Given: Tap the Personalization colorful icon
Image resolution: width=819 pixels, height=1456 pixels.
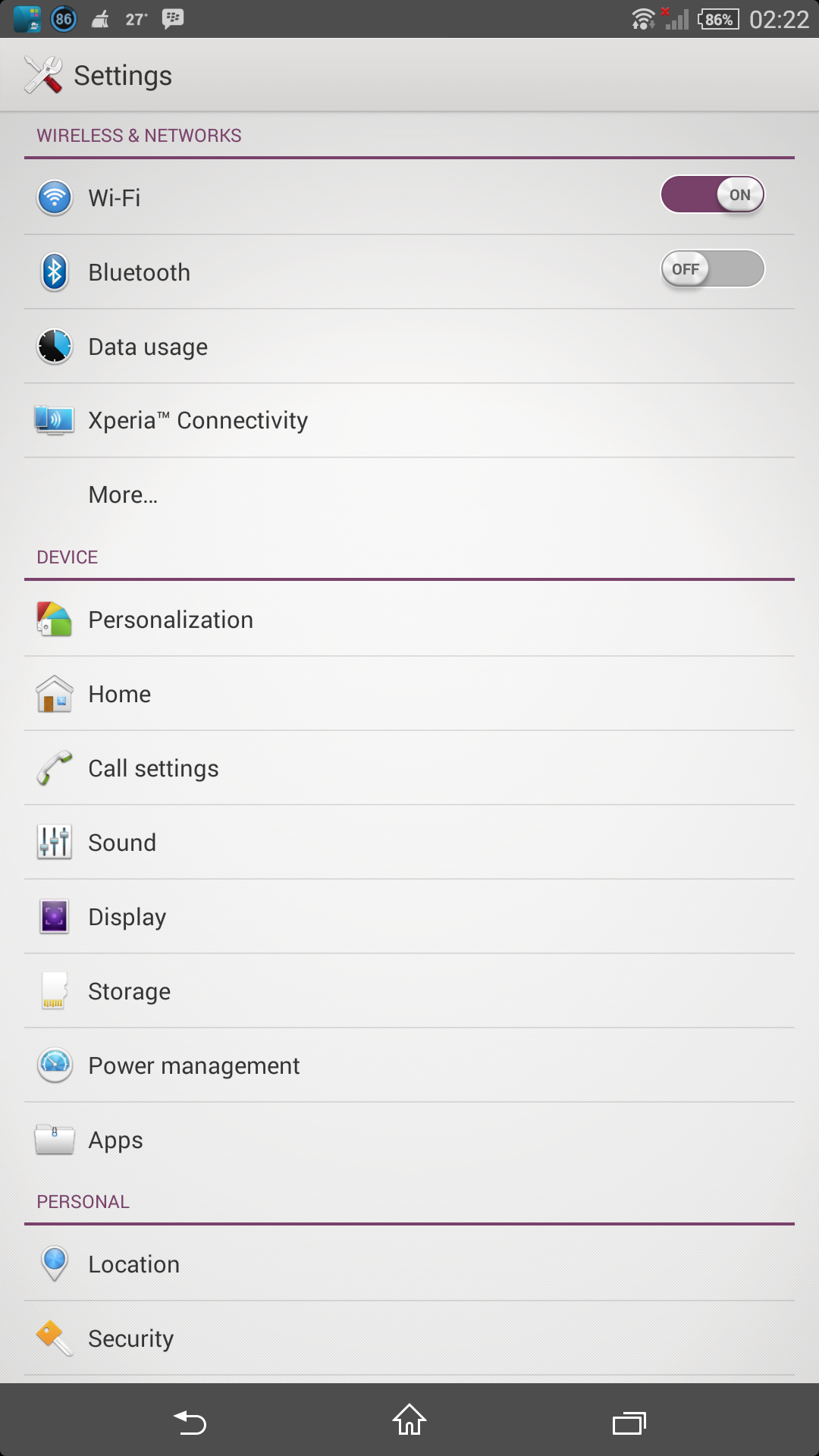Looking at the screenshot, I should tap(55, 620).
